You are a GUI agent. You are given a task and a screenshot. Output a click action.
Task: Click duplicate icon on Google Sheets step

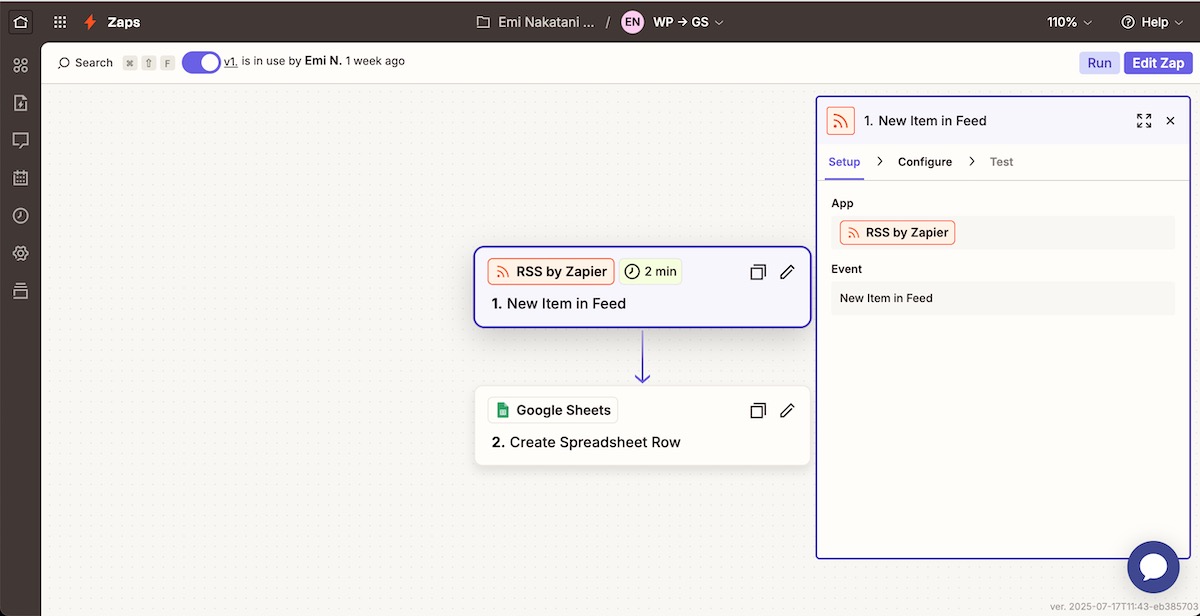tap(758, 411)
